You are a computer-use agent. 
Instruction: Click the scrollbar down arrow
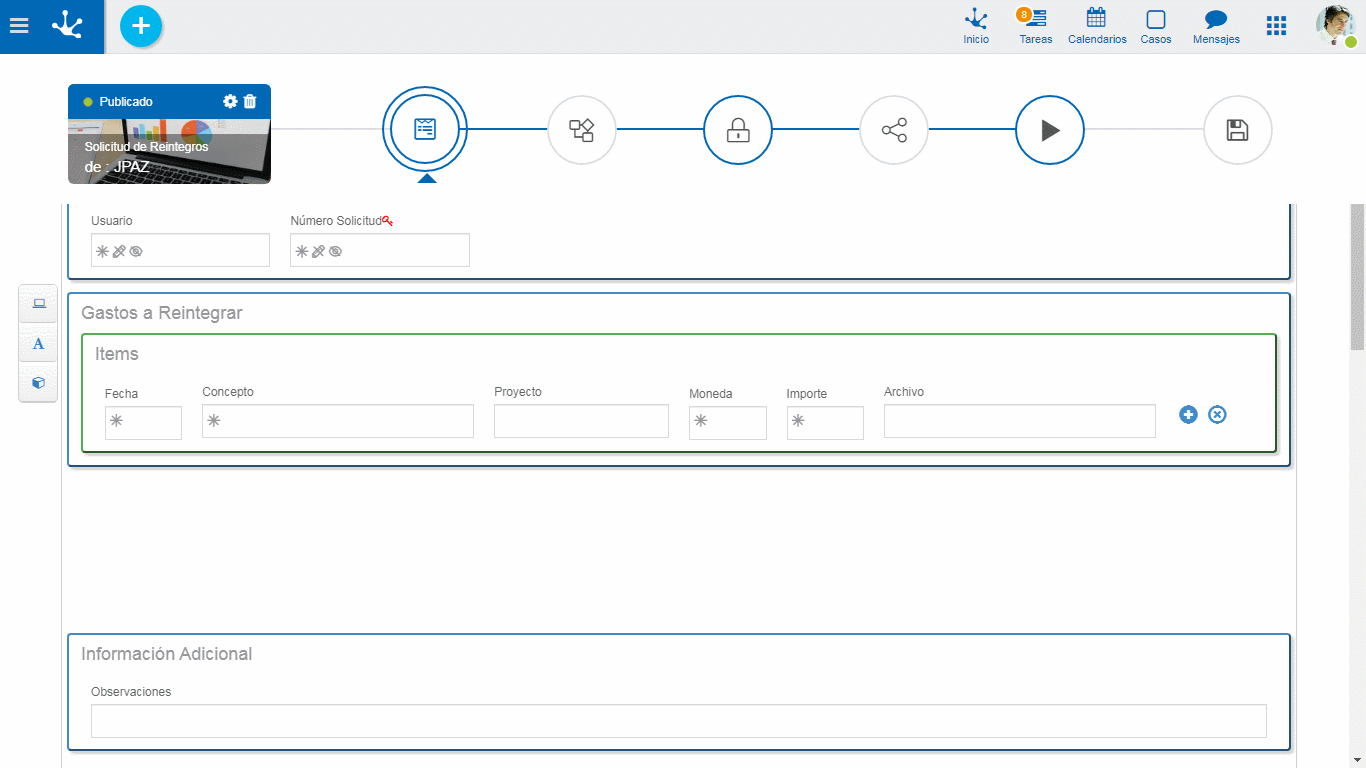click(x=1357, y=759)
